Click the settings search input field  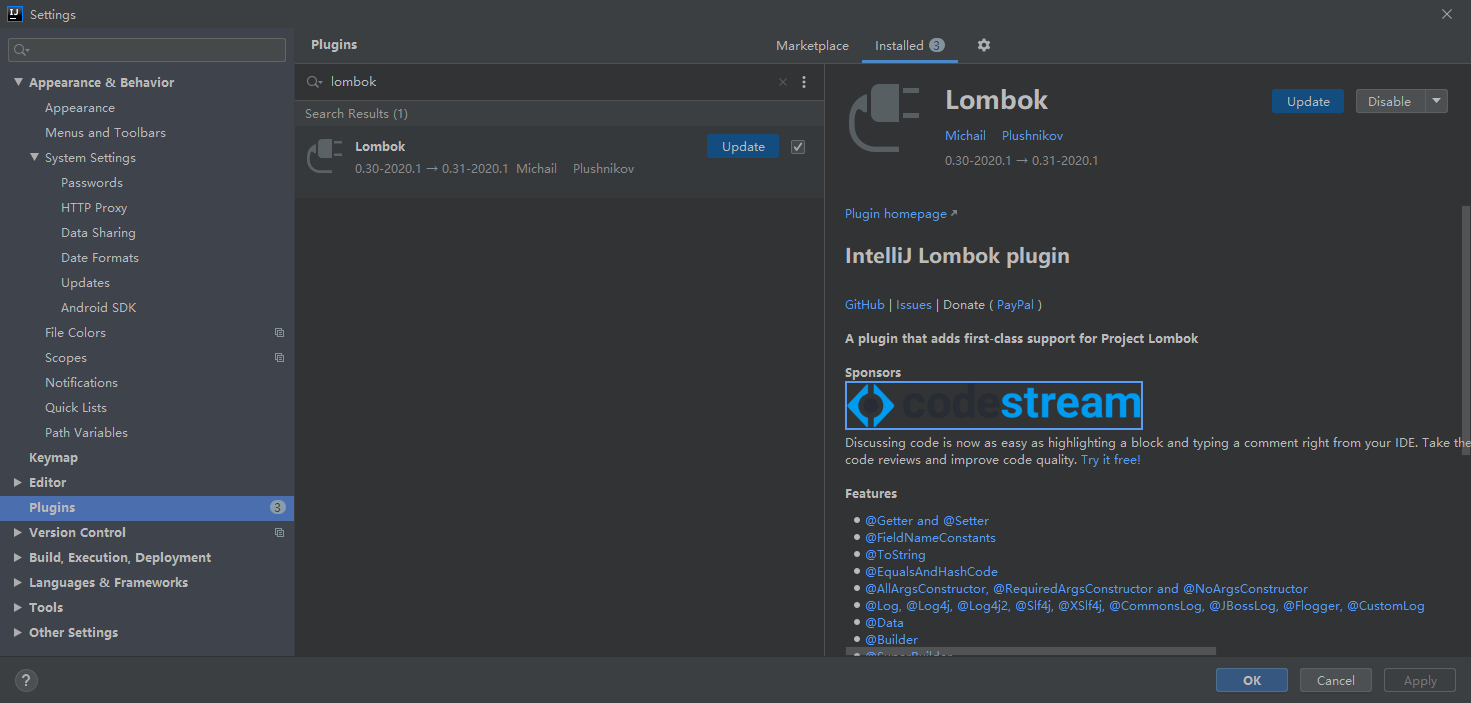pyautogui.click(x=147, y=50)
